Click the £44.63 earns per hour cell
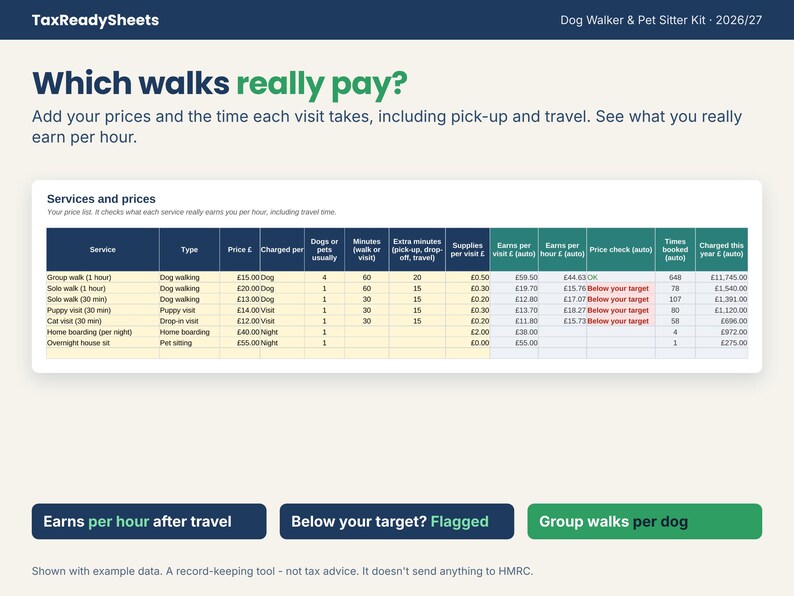Image resolution: width=794 pixels, height=596 pixels. point(562,277)
